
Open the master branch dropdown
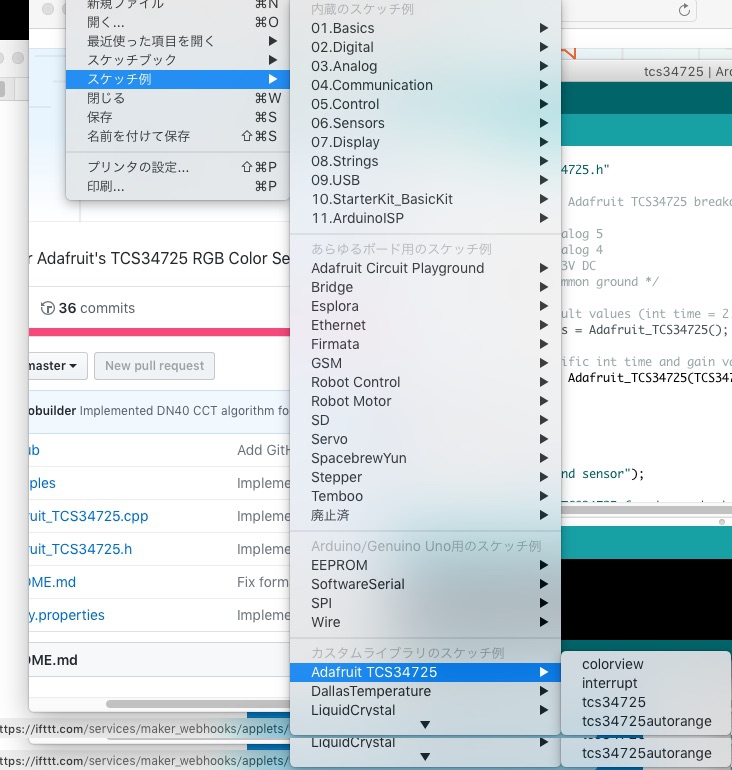pyautogui.click(x=57, y=366)
